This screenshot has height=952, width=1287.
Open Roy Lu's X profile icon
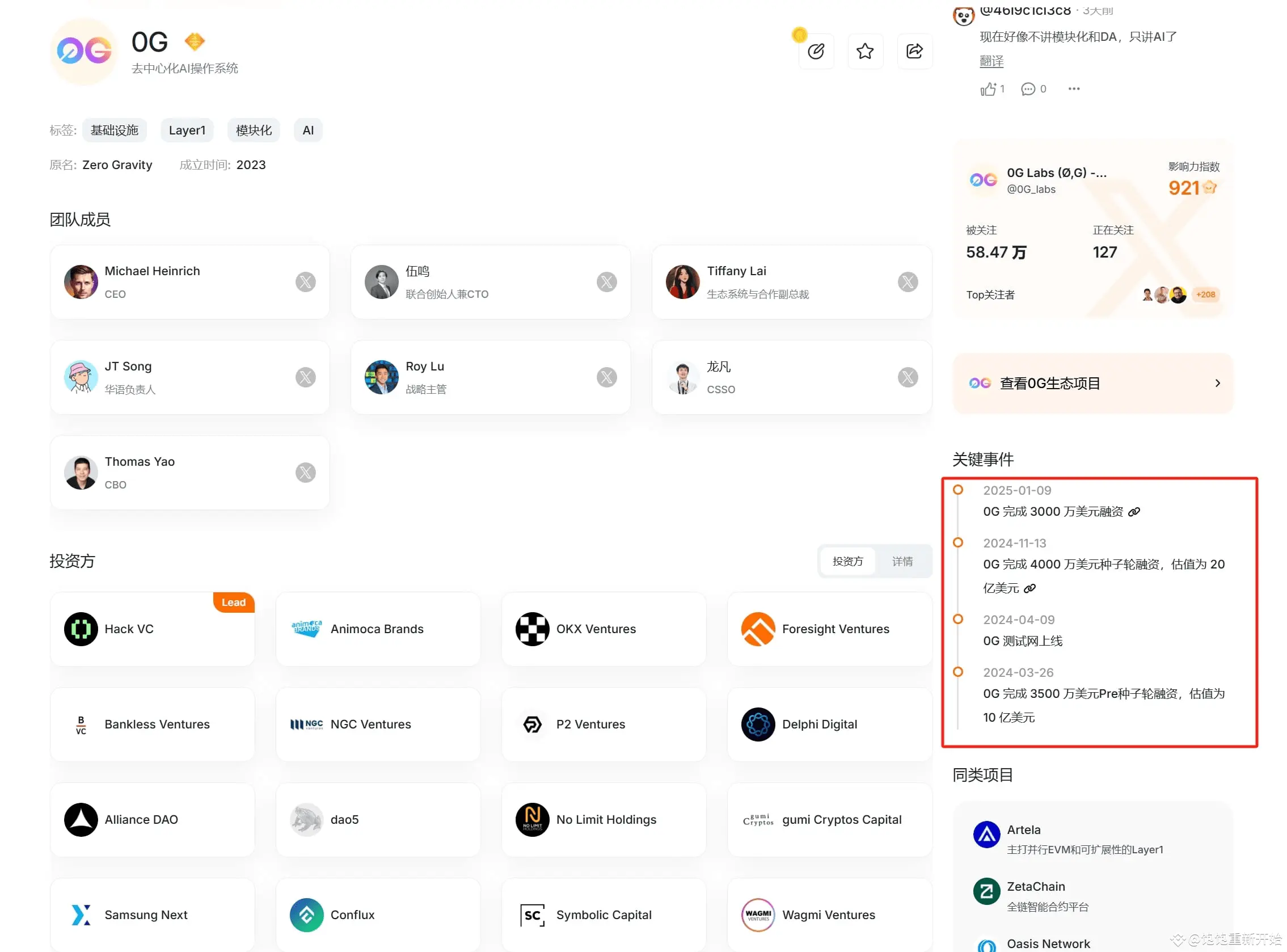(606, 377)
